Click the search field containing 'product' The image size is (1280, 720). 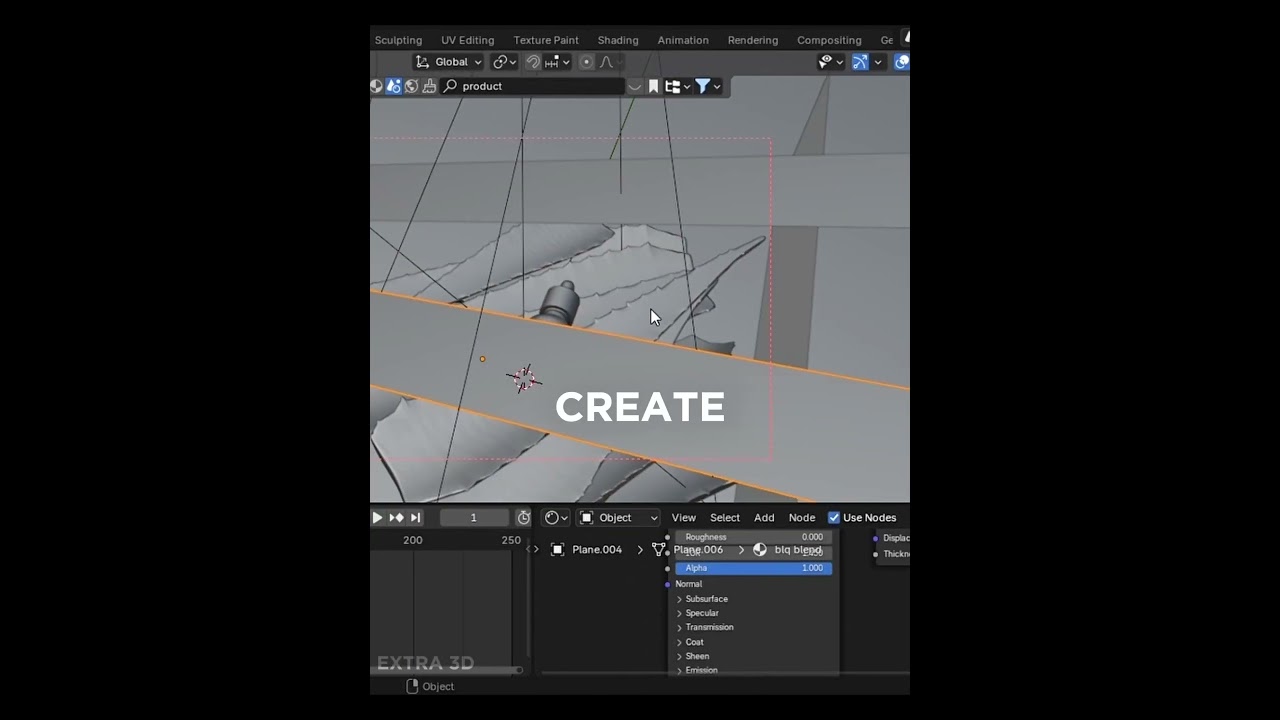coord(533,86)
